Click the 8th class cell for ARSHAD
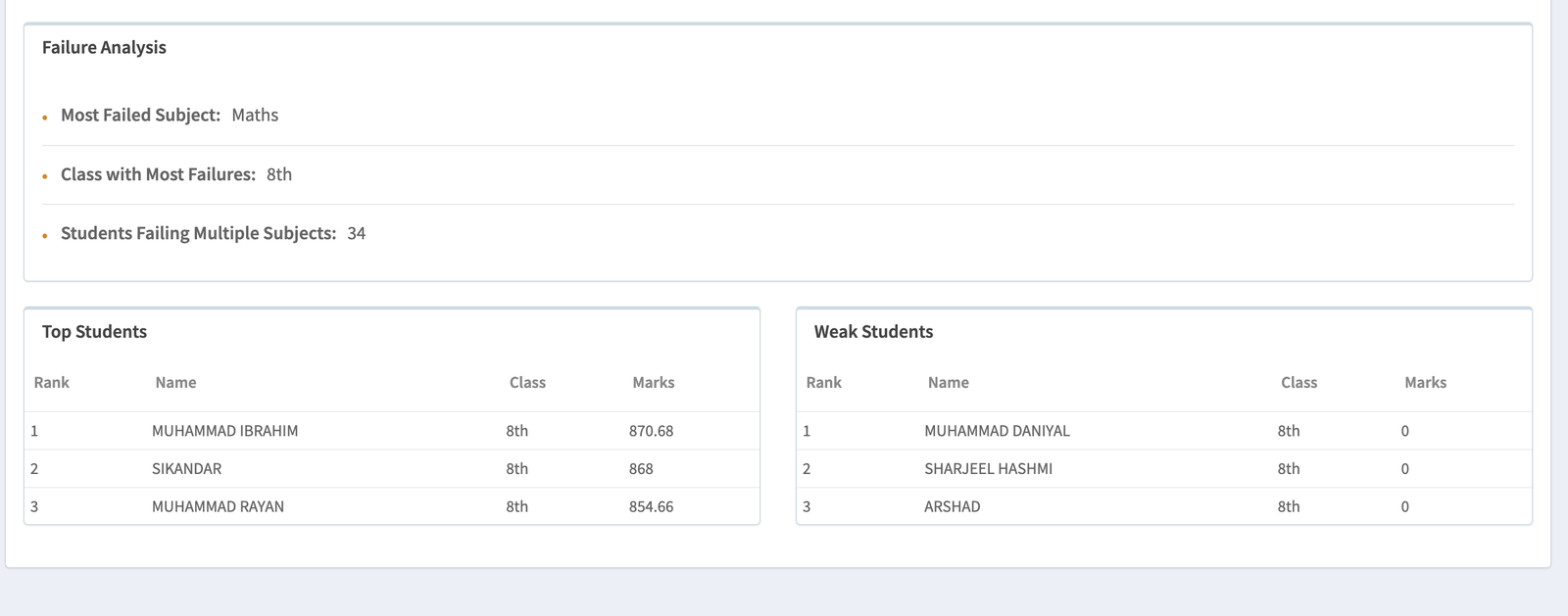Viewport: 1568px width, 616px height. [x=1289, y=506]
